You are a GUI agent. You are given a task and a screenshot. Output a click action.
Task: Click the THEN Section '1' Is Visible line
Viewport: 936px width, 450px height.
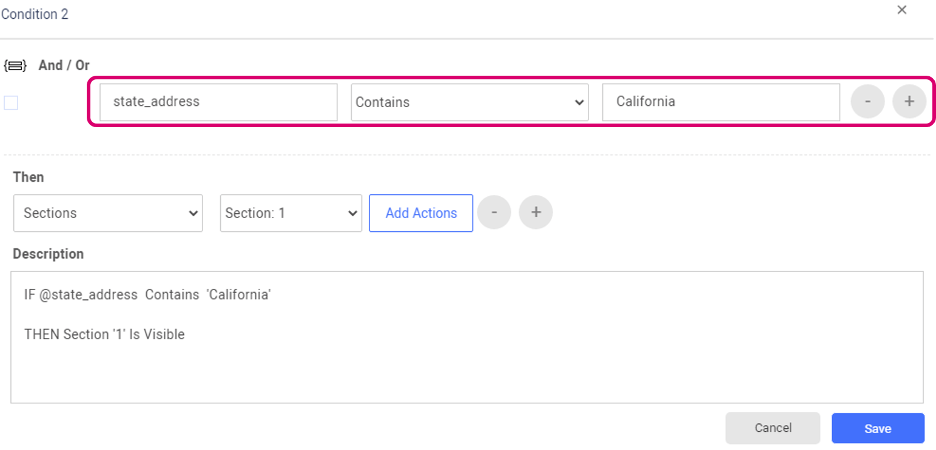click(x=104, y=334)
